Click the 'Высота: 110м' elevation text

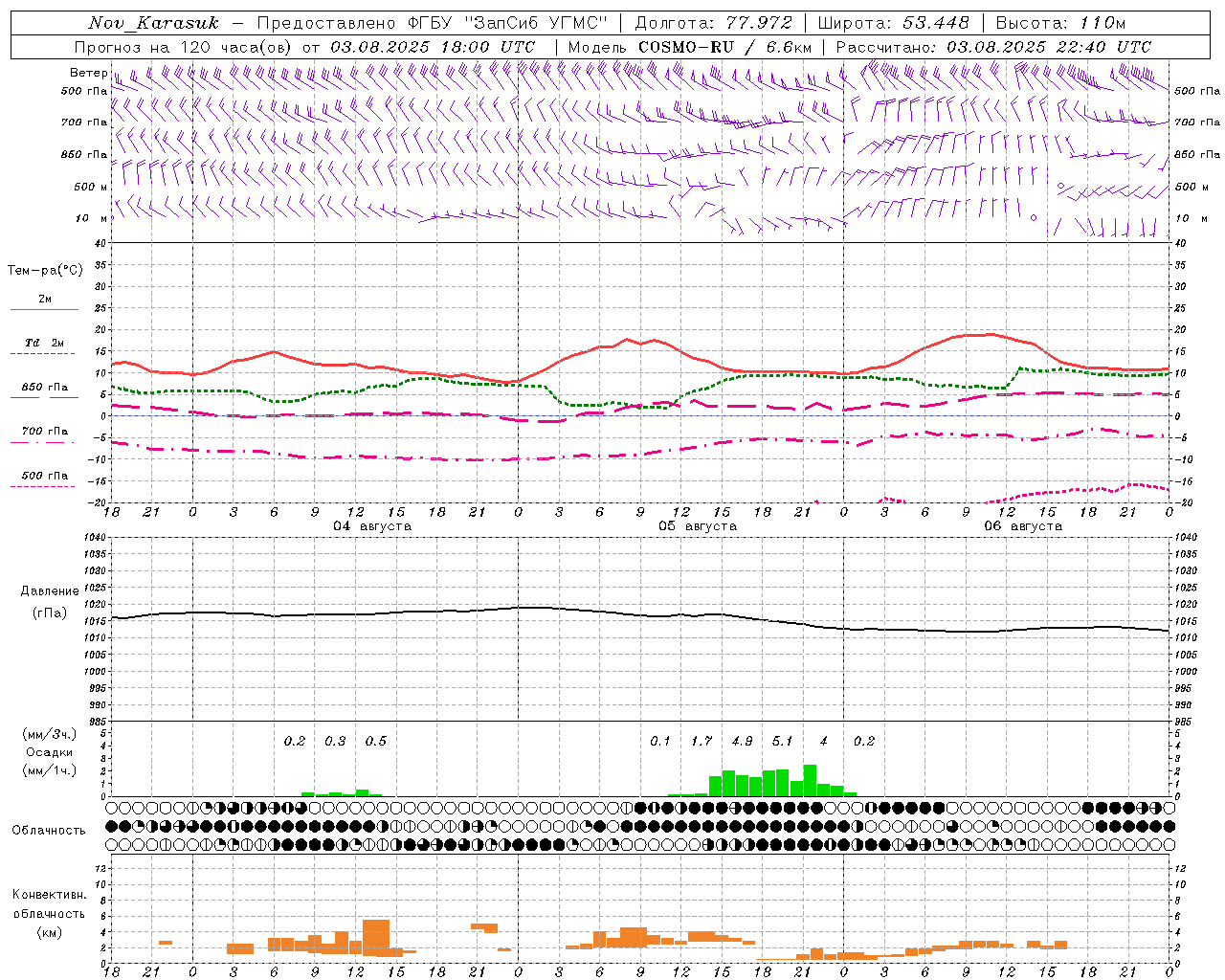point(1060,23)
